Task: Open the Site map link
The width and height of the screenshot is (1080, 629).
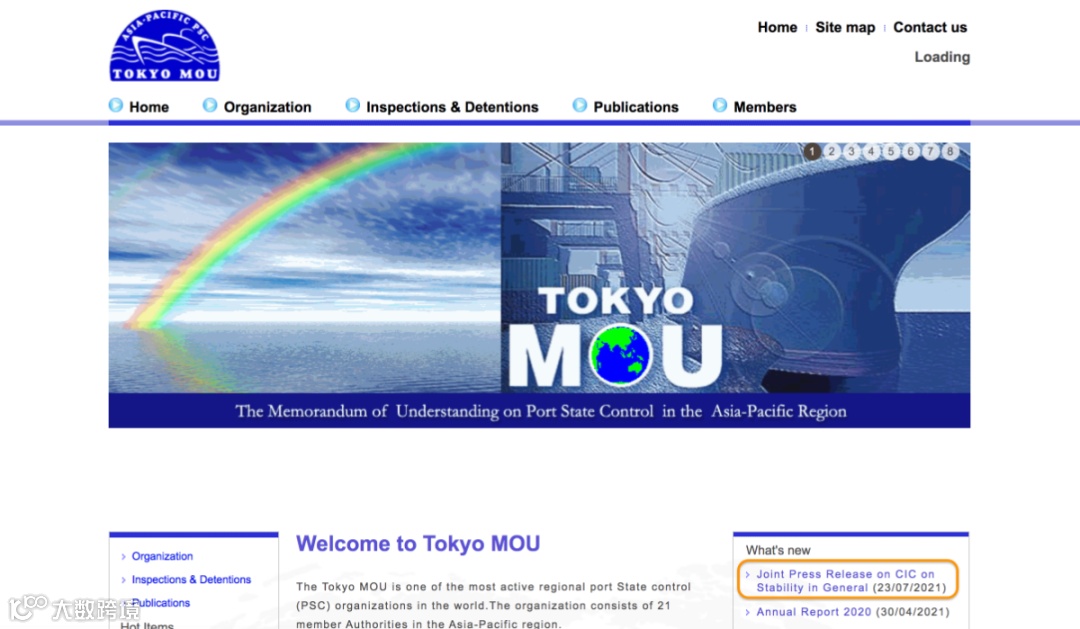Action: point(845,28)
